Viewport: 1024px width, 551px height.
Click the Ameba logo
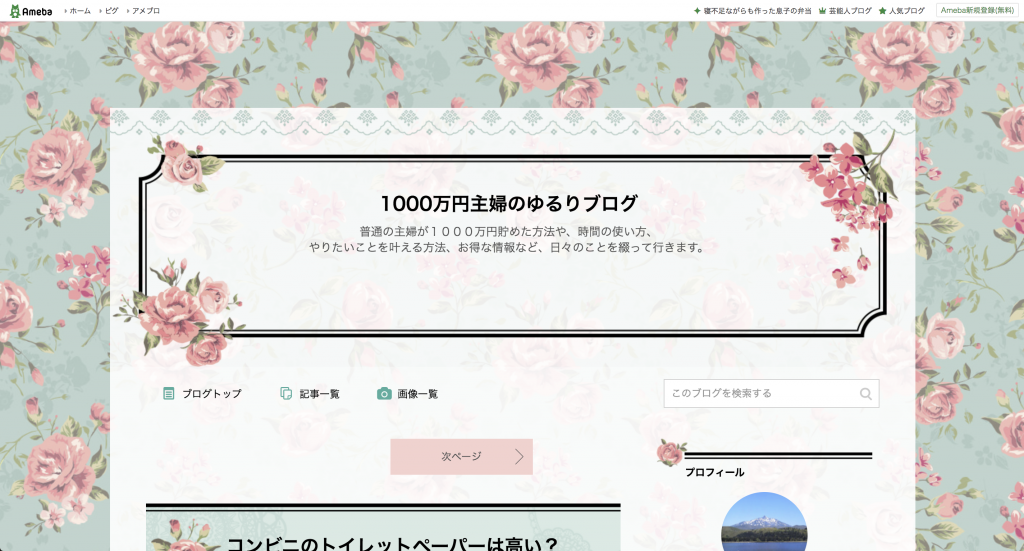click(x=32, y=10)
